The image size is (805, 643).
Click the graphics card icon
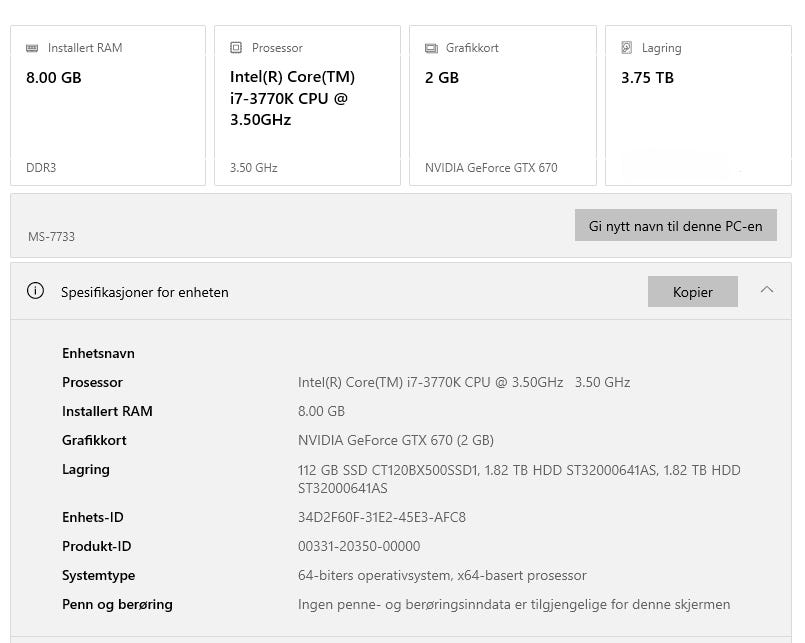431,48
